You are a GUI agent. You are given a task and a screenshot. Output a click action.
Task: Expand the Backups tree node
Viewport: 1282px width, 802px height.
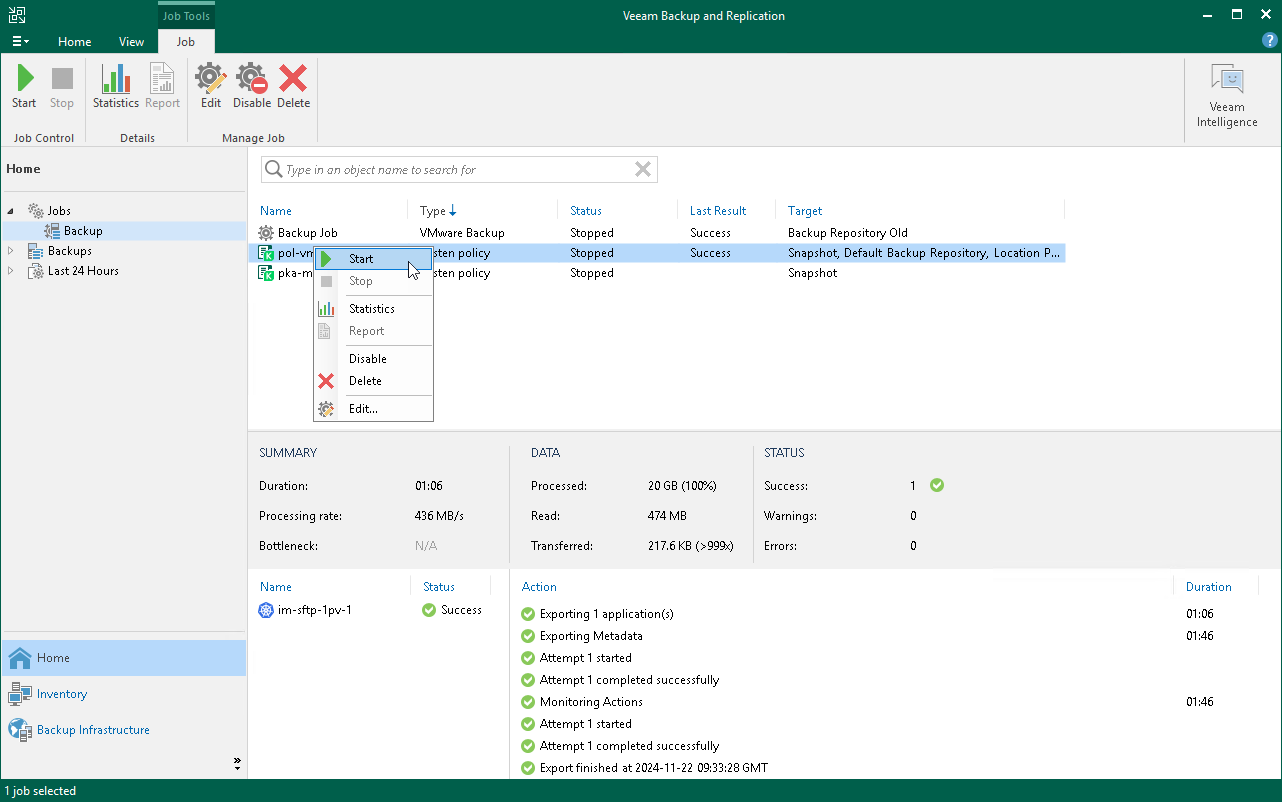(x=12, y=251)
